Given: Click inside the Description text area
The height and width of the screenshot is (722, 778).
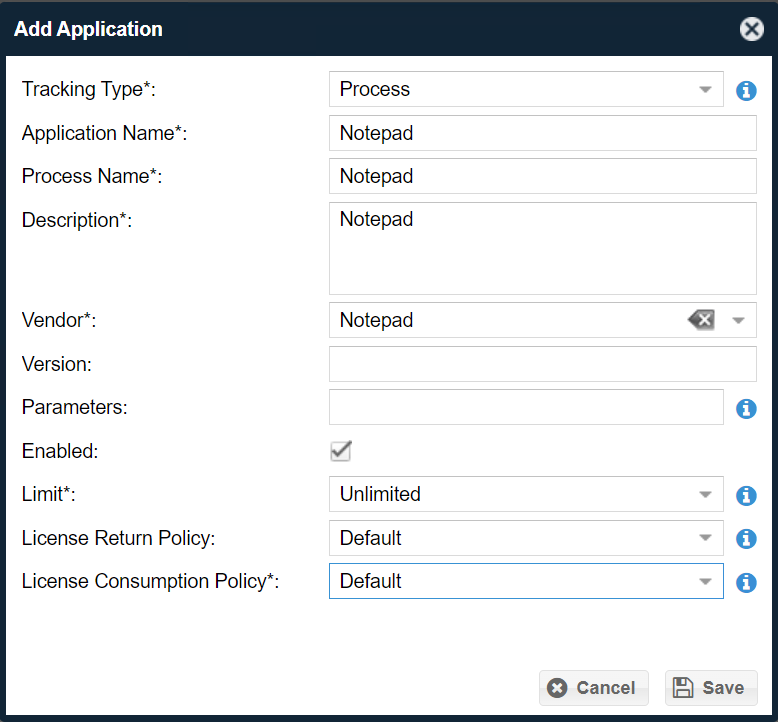Looking at the screenshot, I should pos(542,248).
